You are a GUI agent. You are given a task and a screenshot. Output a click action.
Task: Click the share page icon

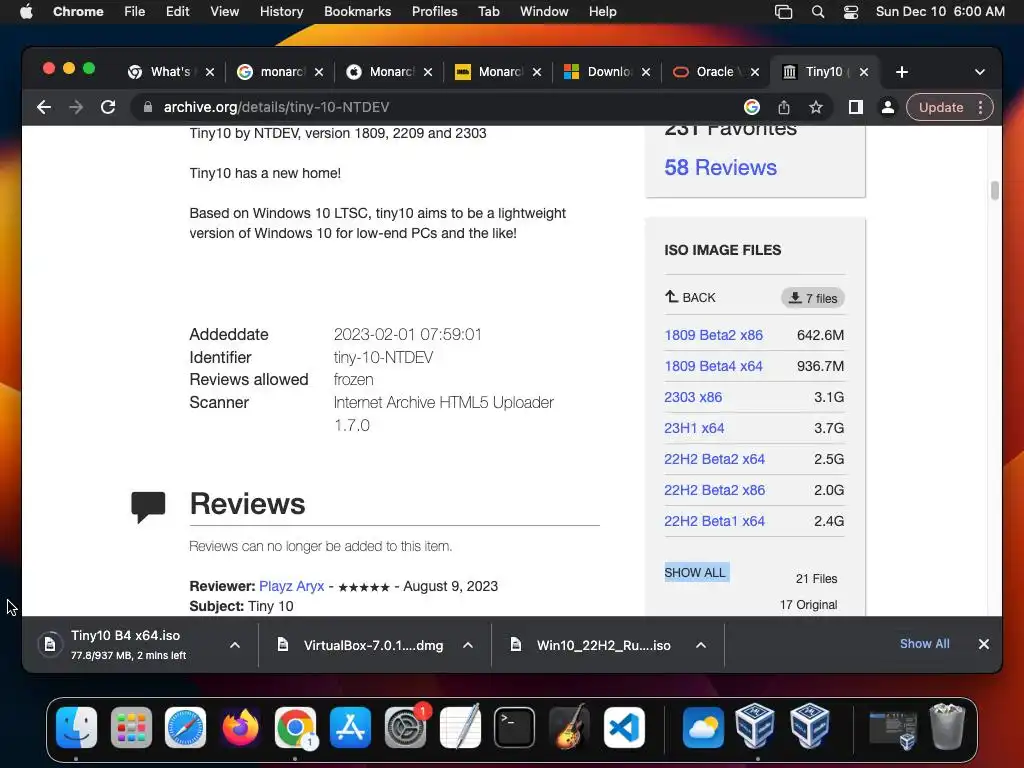point(784,107)
